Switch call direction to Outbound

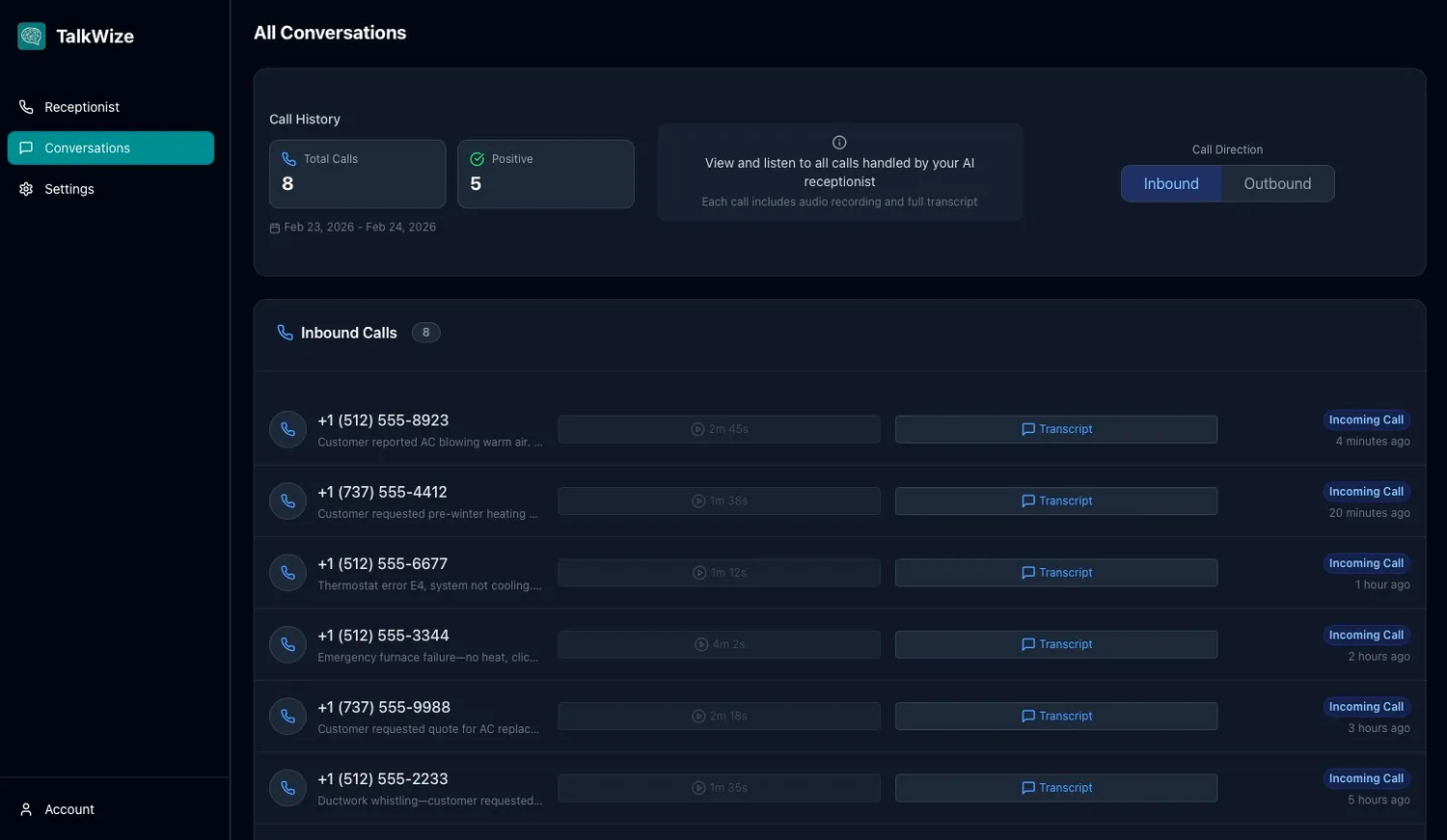click(1277, 183)
